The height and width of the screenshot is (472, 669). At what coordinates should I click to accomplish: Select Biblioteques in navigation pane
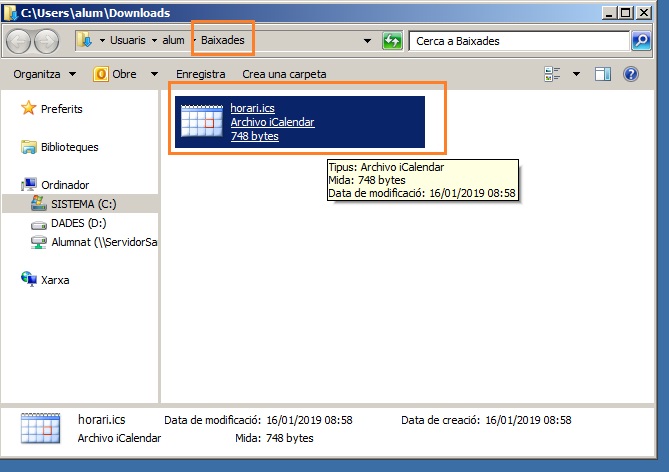(x=70, y=147)
